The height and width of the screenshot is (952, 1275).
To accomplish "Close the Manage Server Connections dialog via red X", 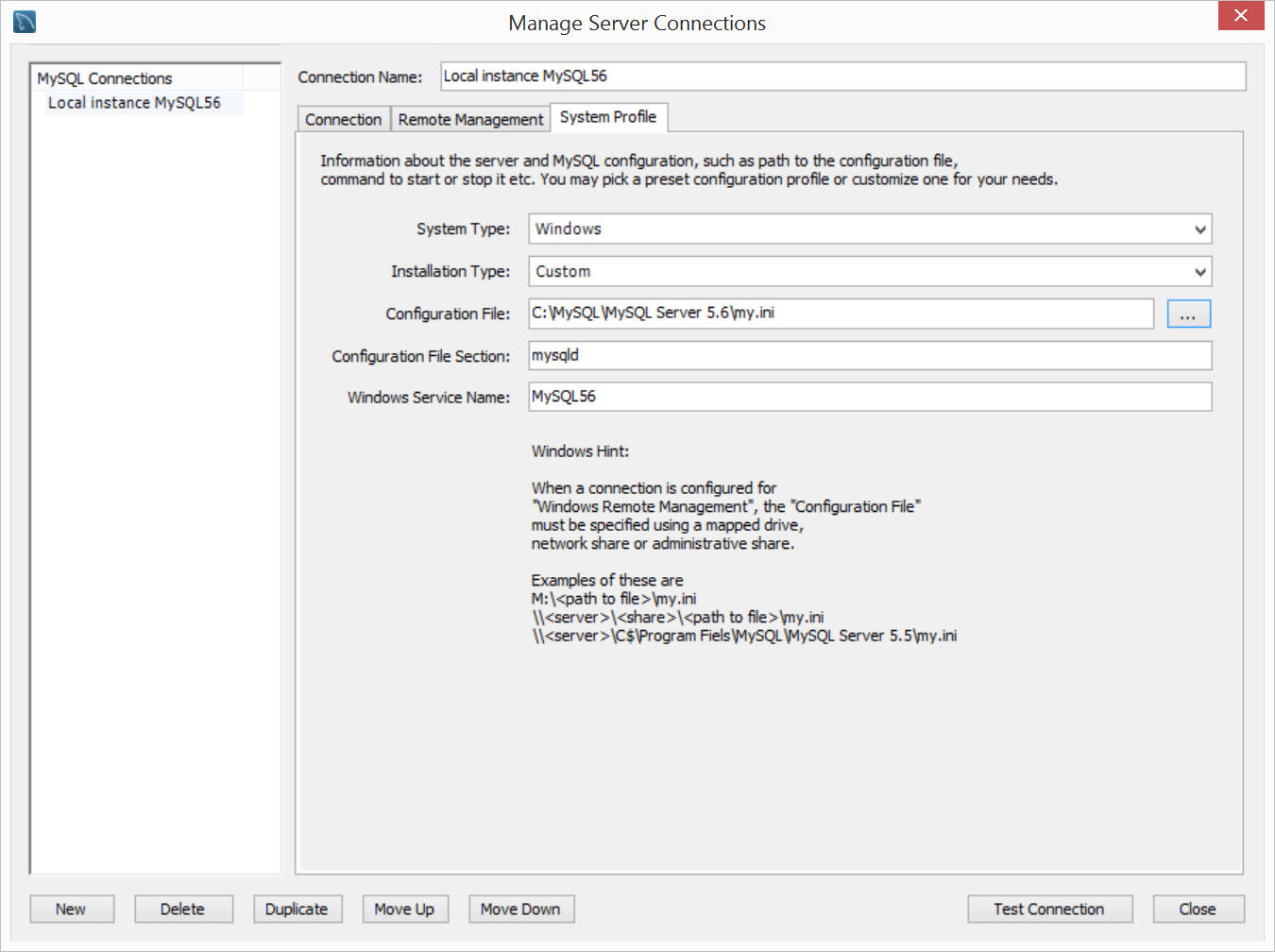I will point(1240,15).
